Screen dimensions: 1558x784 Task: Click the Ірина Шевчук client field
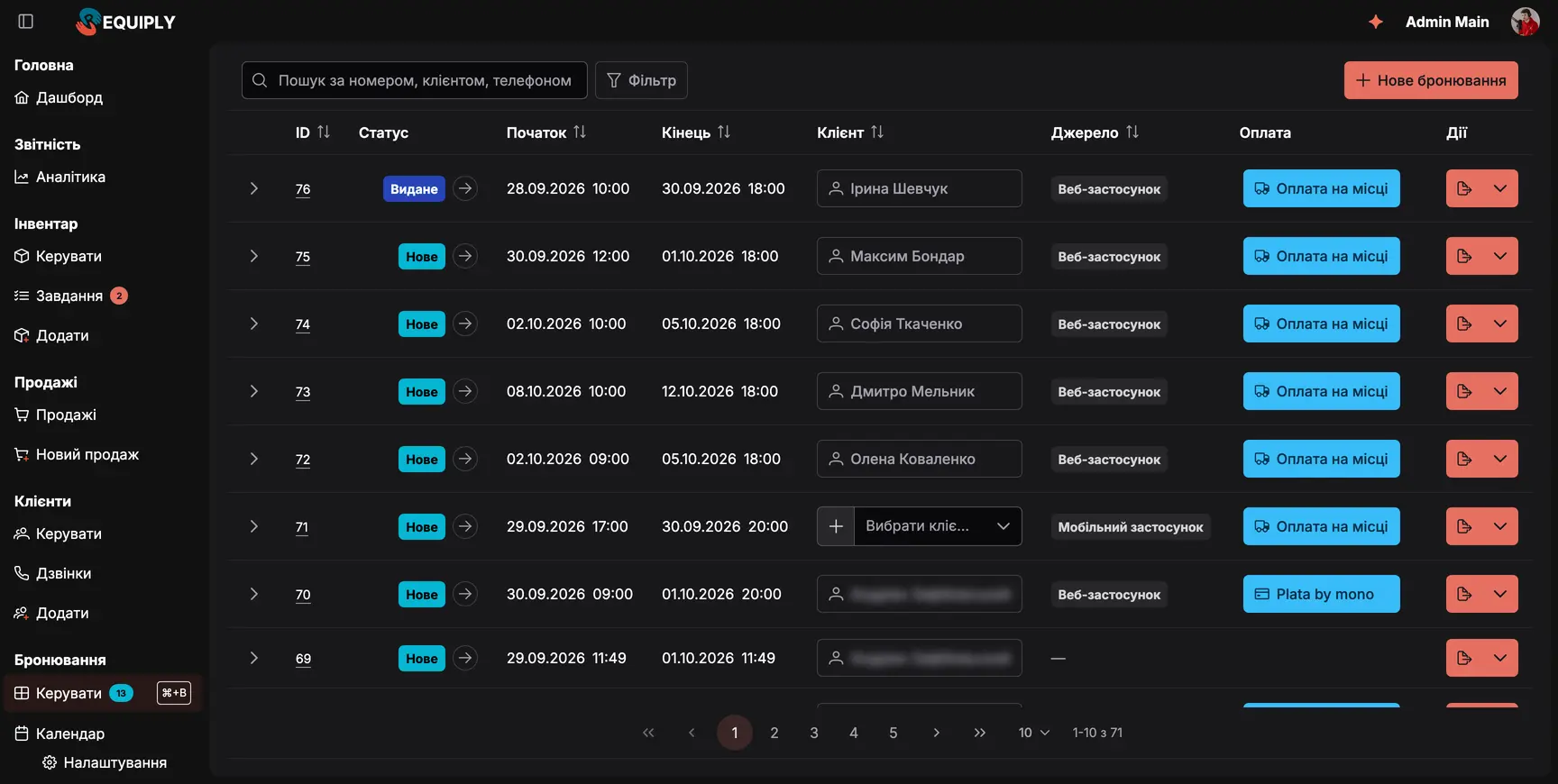click(920, 188)
